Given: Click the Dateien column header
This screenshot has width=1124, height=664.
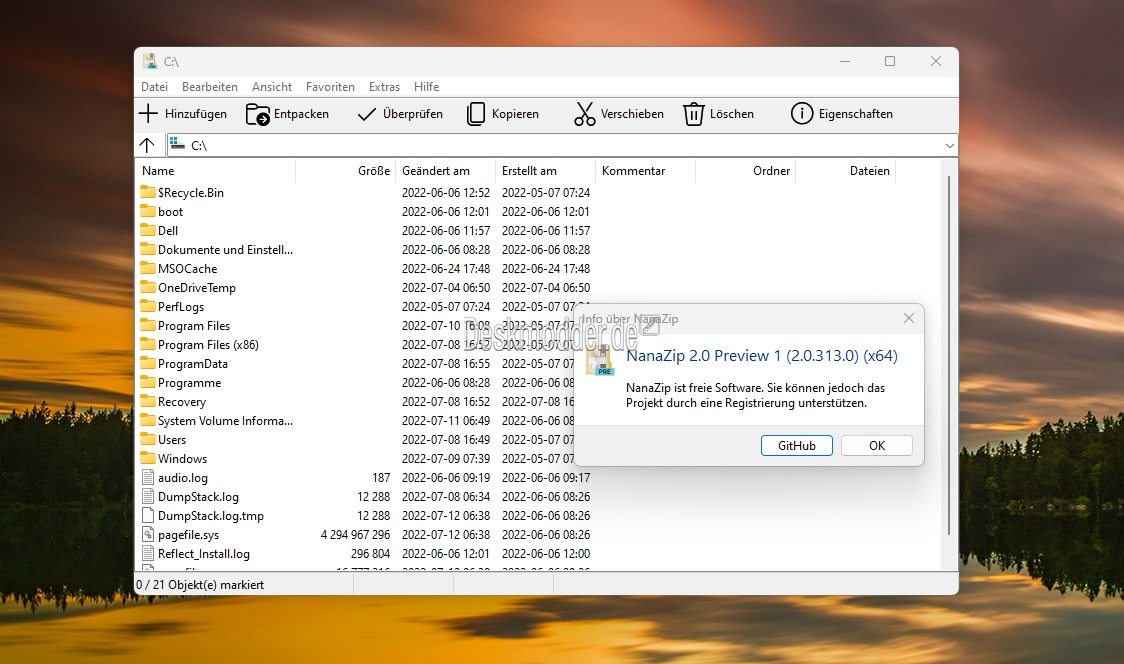Looking at the screenshot, I should click(x=846, y=171).
